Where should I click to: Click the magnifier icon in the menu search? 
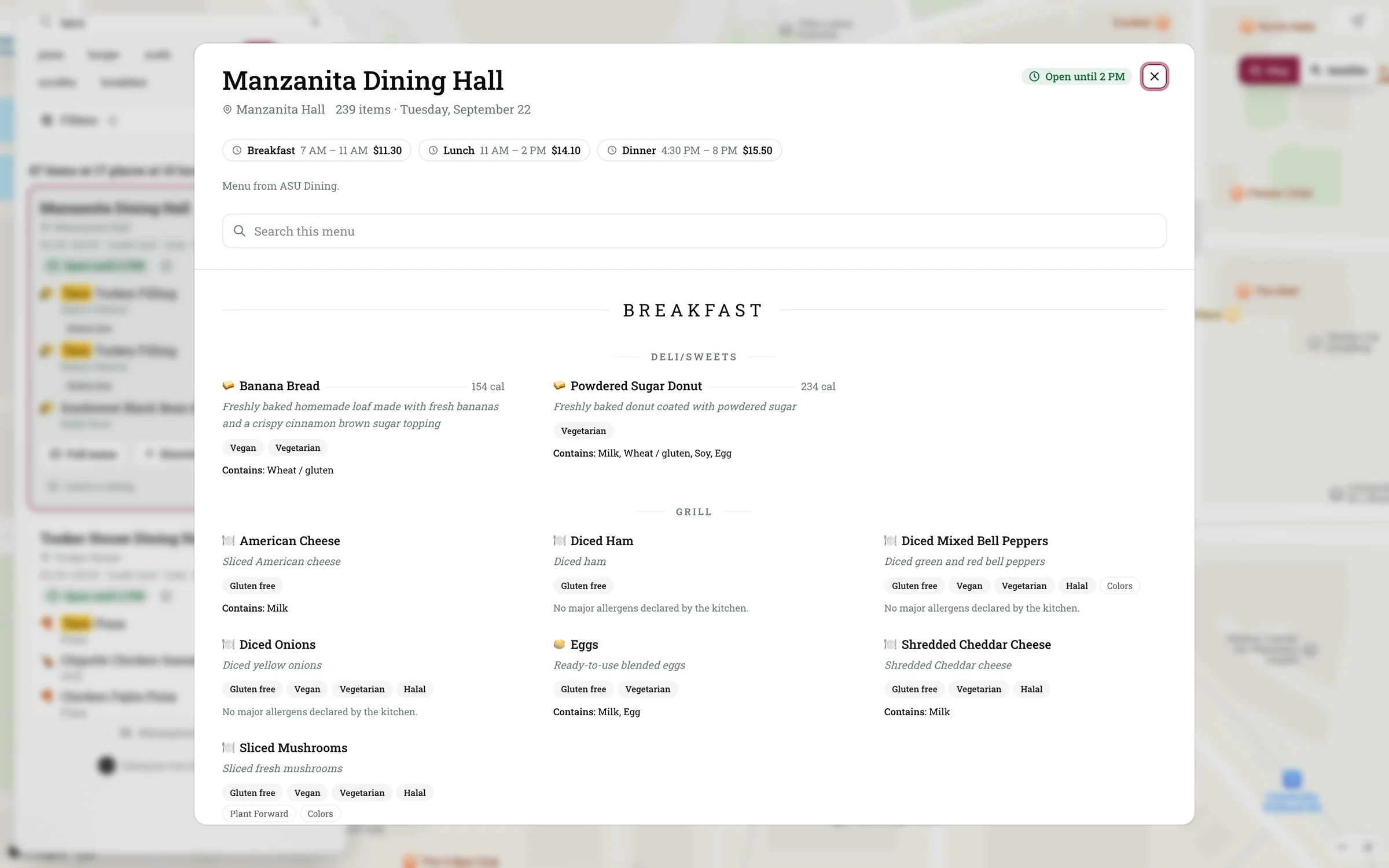click(239, 231)
